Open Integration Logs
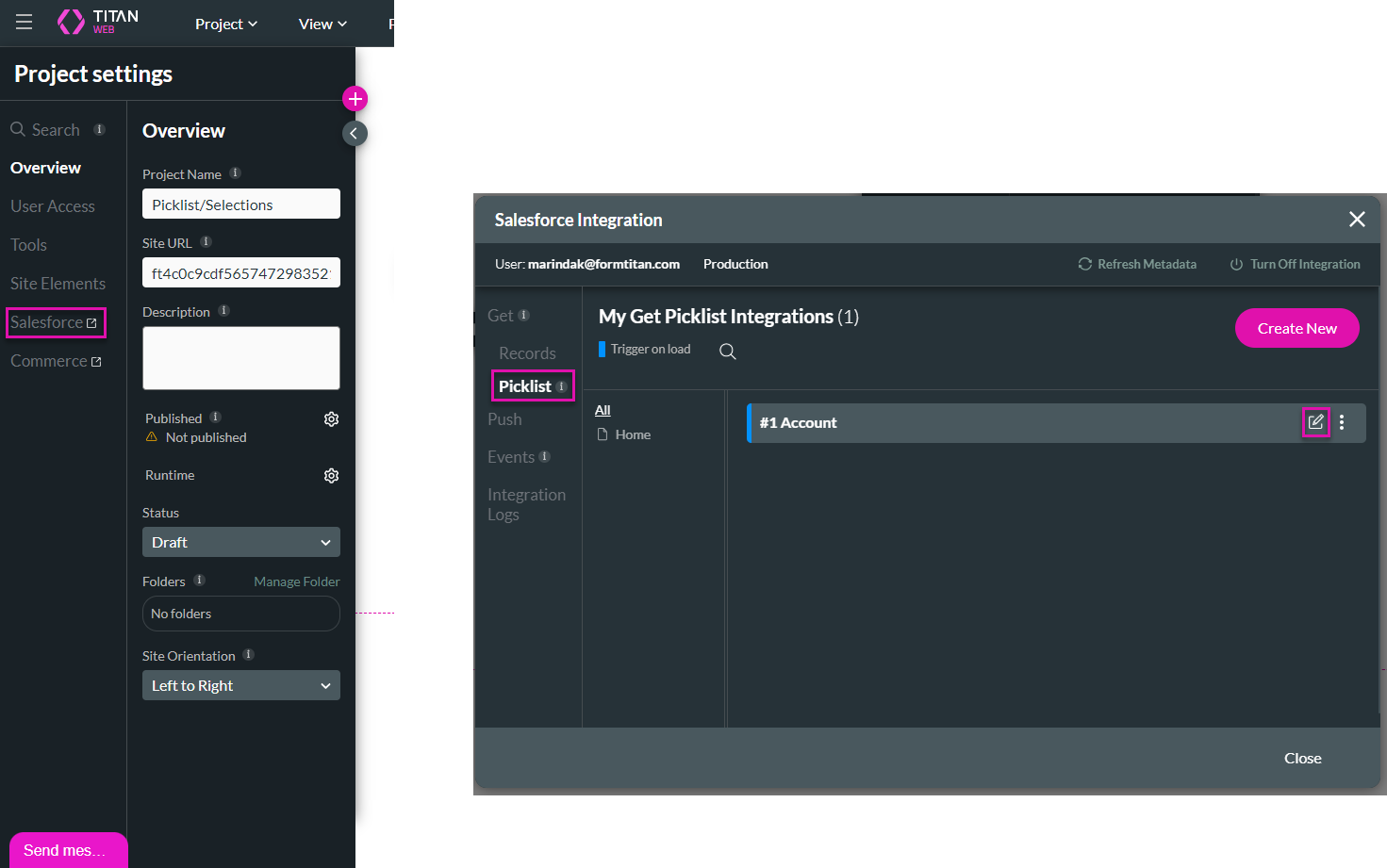1387x868 pixels. pyautogui.click(x=526, y=504)
